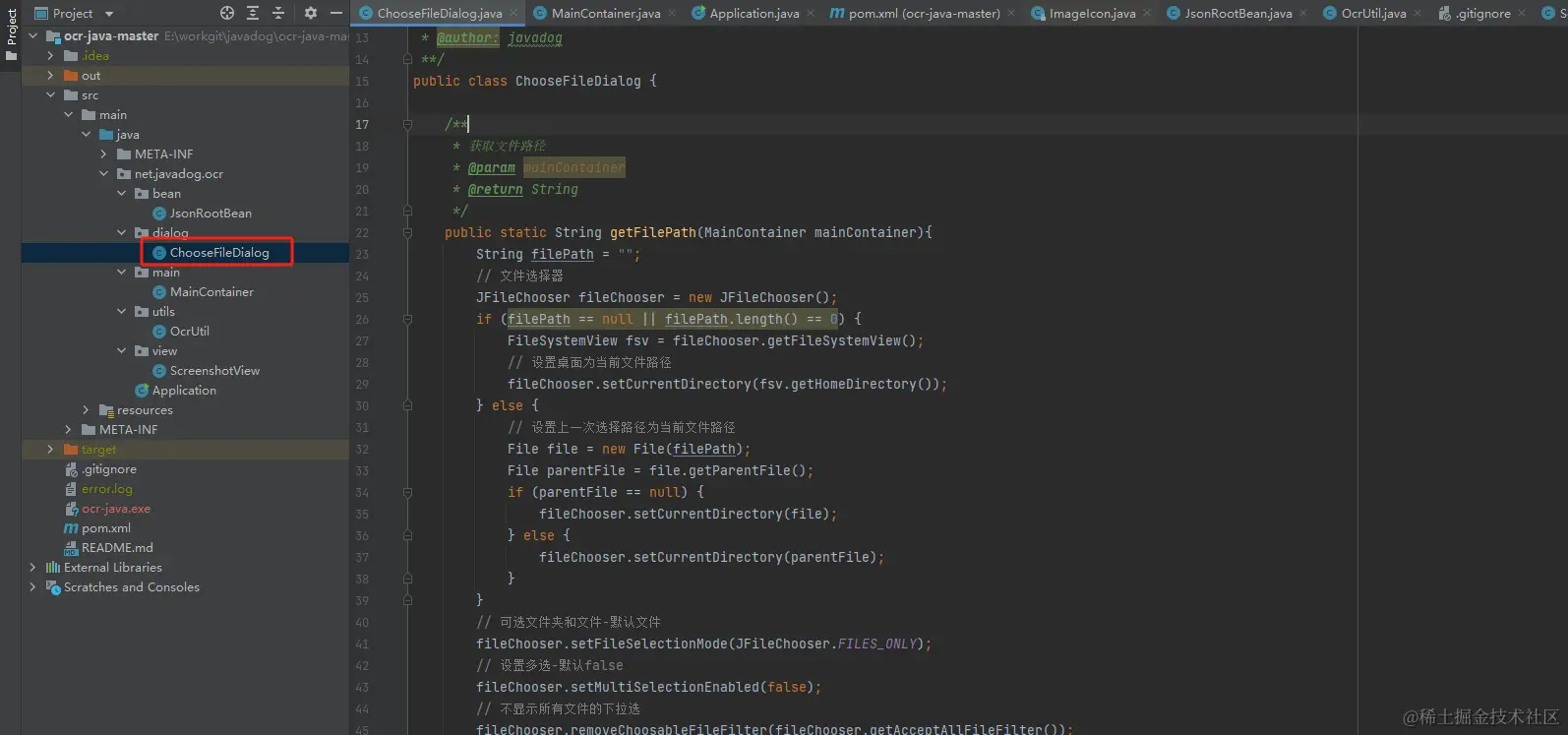1568x735 pixels.
Task: Expand the target folder
Action: [x=51, y=450]
